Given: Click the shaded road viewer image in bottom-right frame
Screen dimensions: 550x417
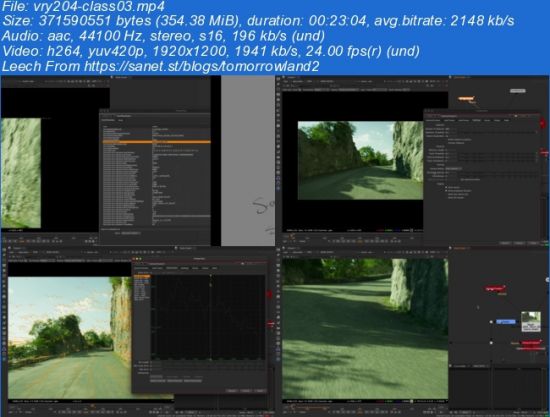Looking at the screenshot, I should click(x=365, y=329).
